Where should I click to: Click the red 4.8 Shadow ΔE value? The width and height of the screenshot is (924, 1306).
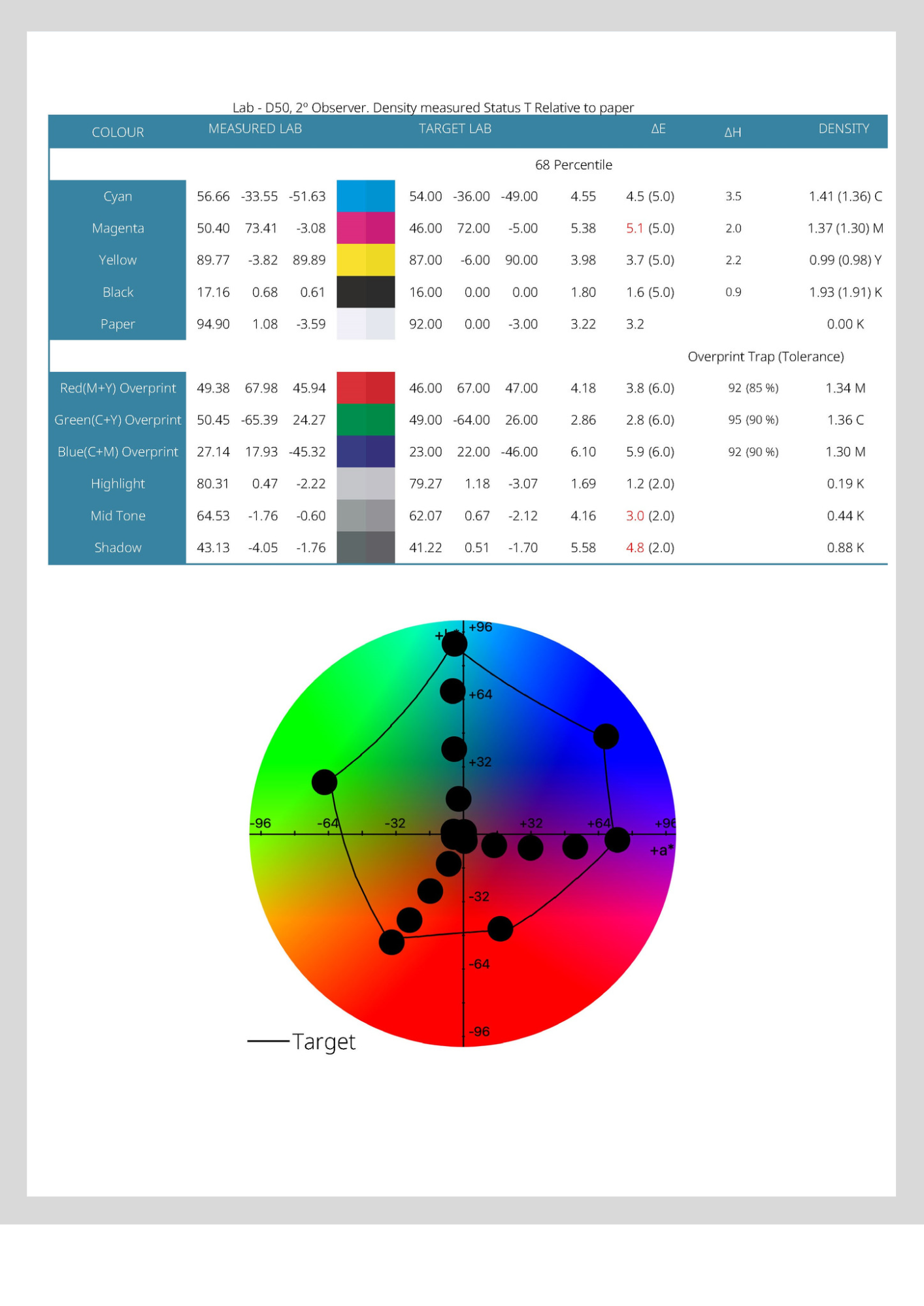pyautogui.click(x=635, y=547)
